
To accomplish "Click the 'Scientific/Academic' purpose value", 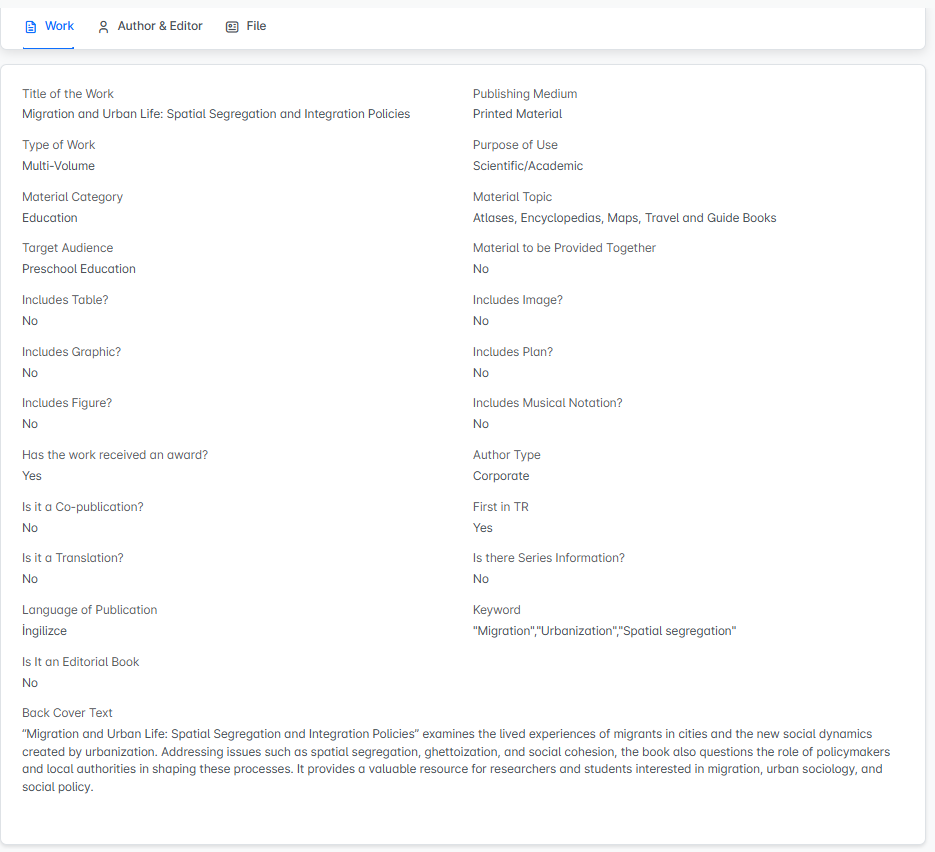I will 527,166.
